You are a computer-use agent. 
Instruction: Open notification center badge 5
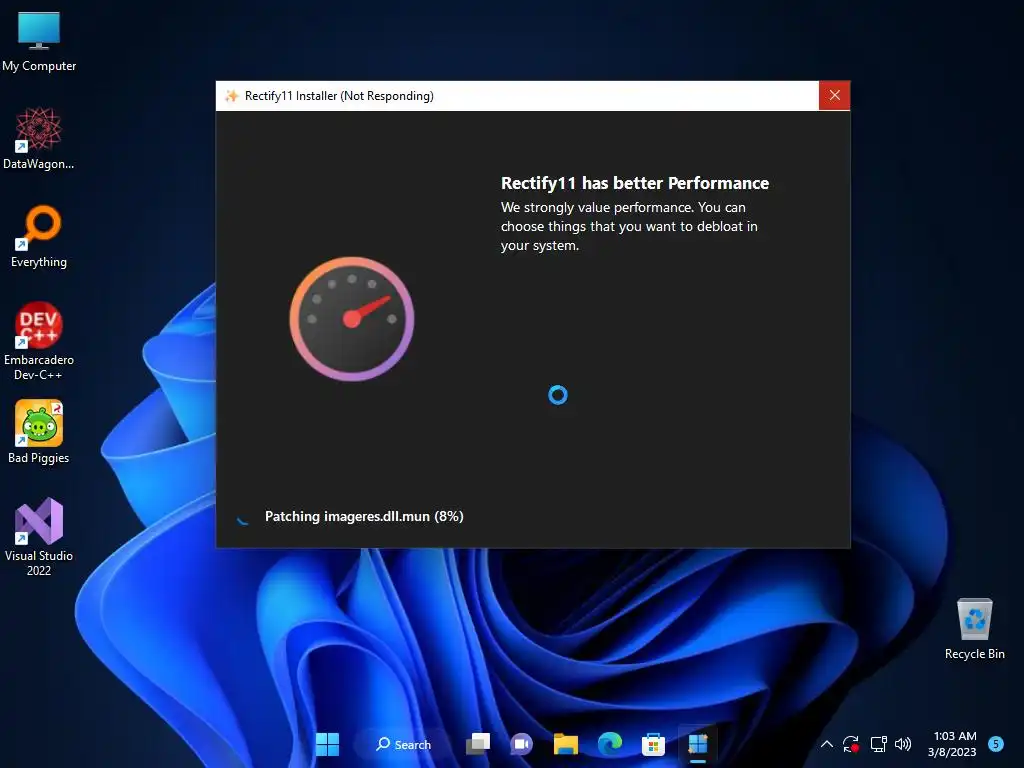click(996, 744)
